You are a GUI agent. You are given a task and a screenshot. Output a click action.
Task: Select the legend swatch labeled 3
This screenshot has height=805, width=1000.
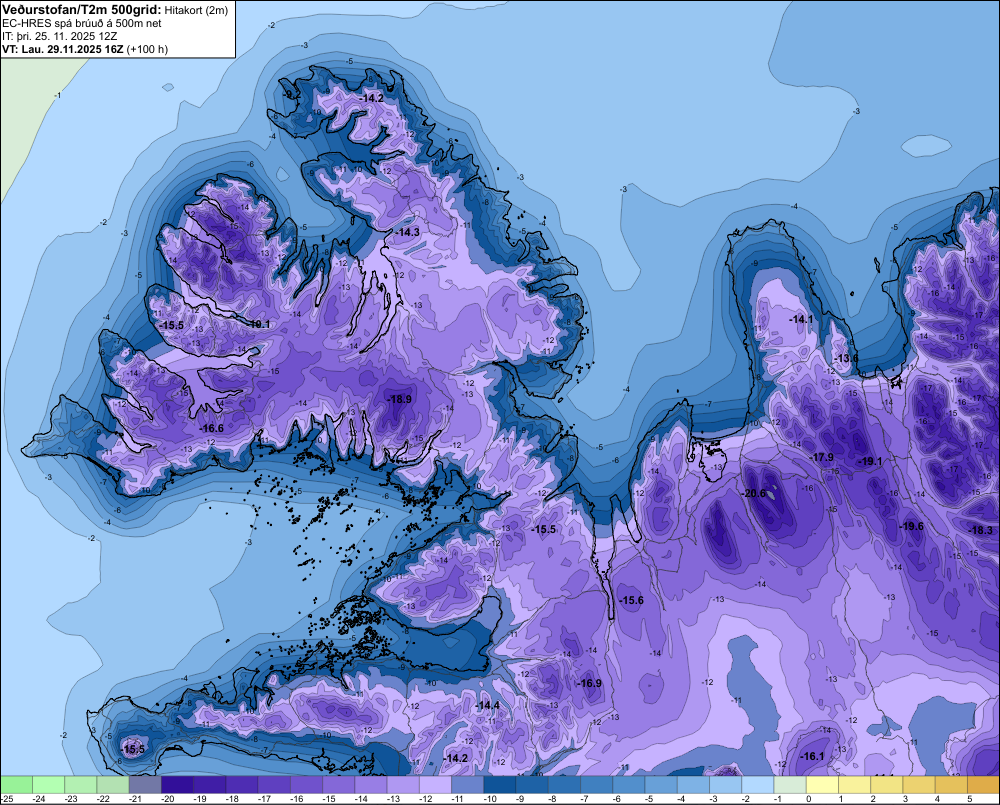pyautogui.click(x=919, y=784)
